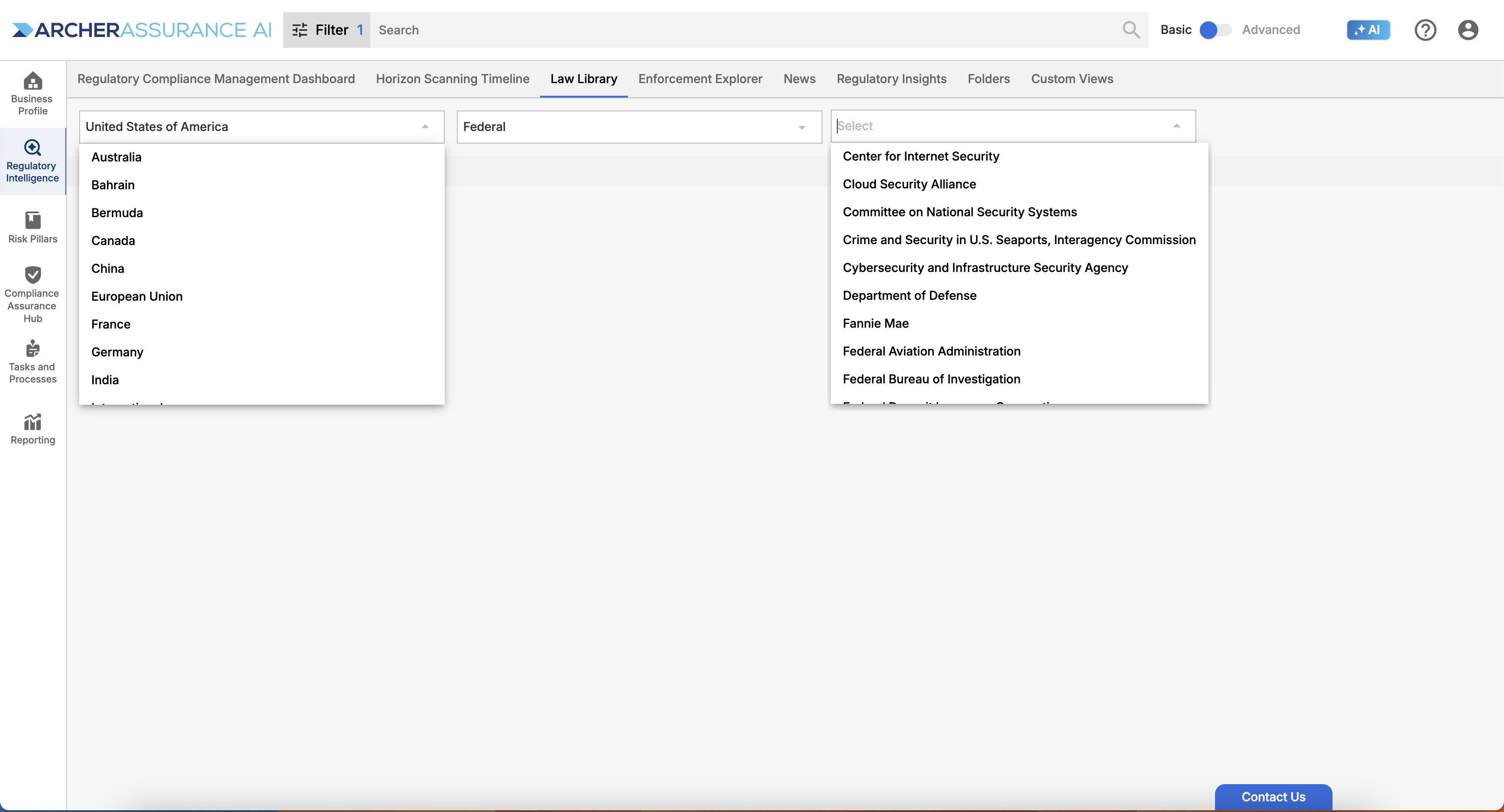1504x812 pixels.
Task: Choose Center for Internet Security option
Action: (1019, 157)
